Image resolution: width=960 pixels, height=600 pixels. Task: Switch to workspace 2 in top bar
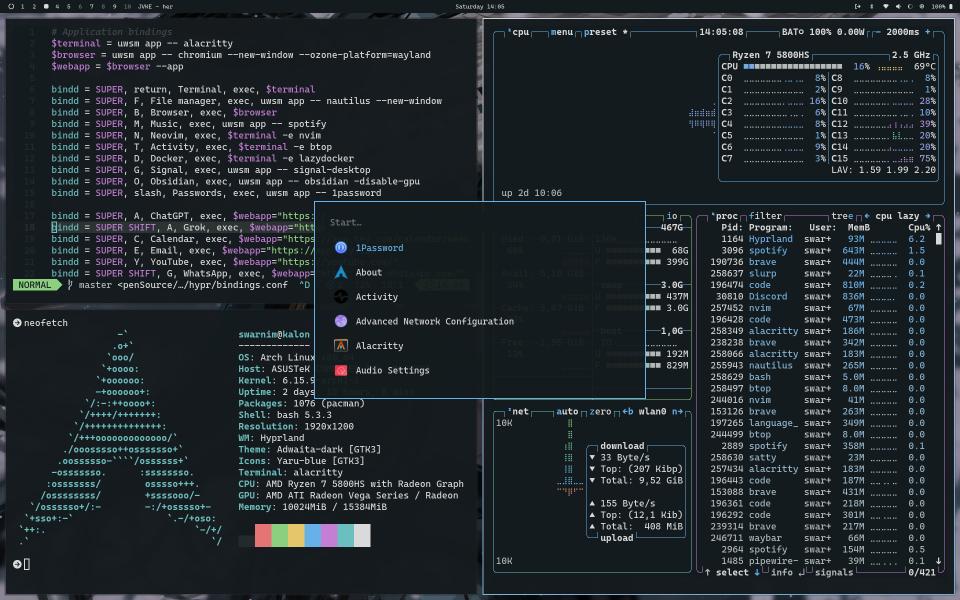point(34,6)
